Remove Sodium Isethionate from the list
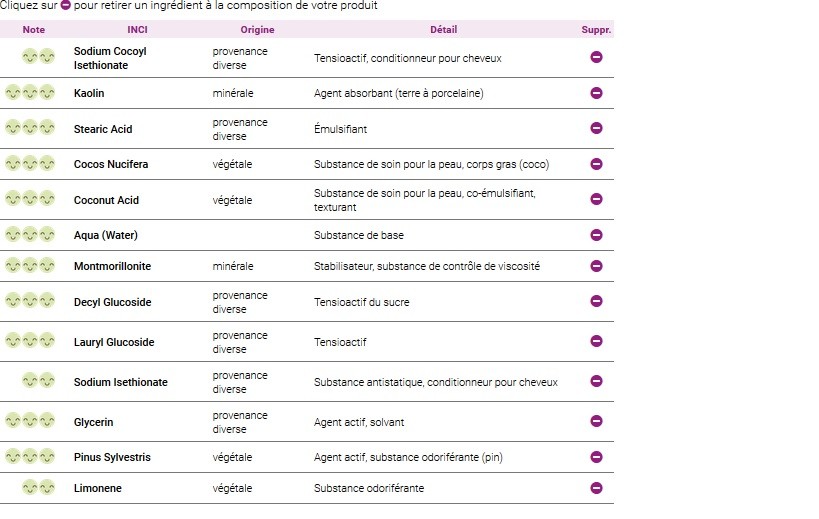 tap(596, 381)
